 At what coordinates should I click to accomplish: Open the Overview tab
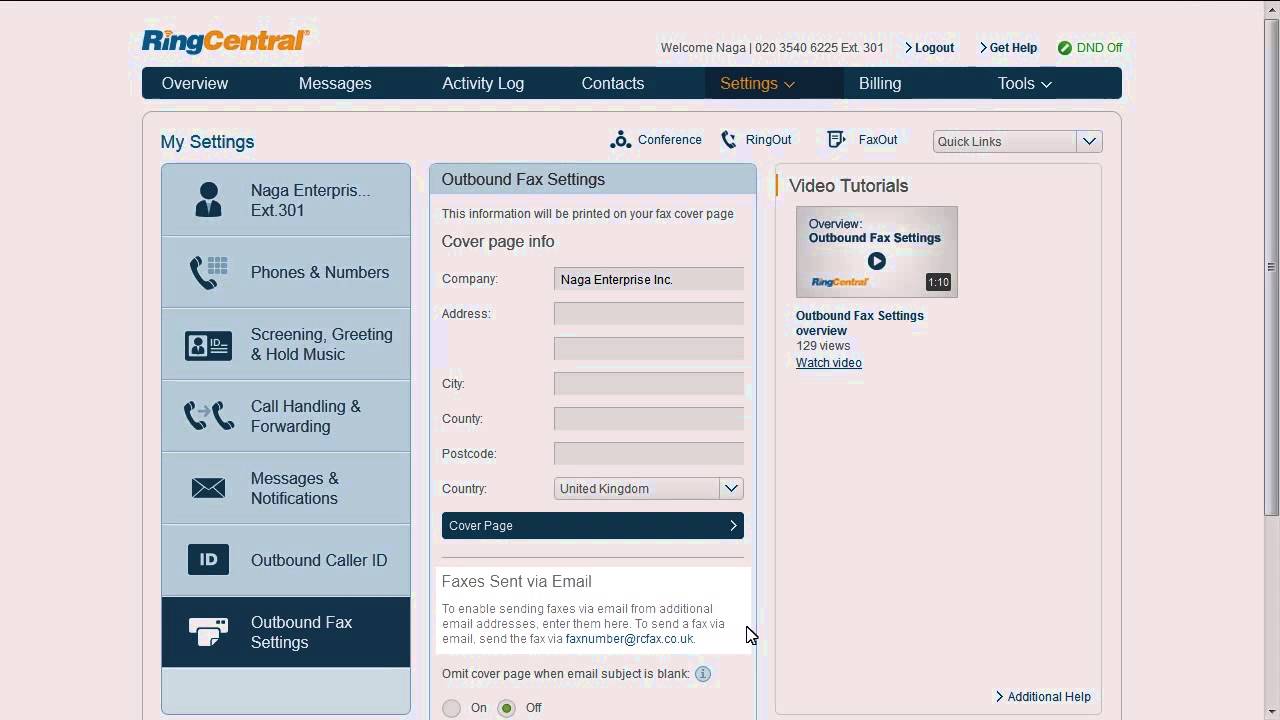pyautogui.click(x=195, y=84)
